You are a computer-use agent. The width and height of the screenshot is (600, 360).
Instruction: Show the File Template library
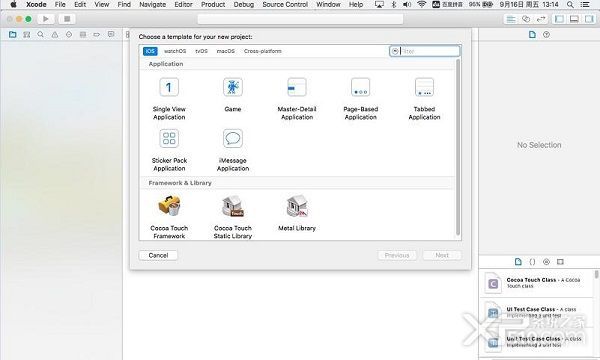(518, 262)
